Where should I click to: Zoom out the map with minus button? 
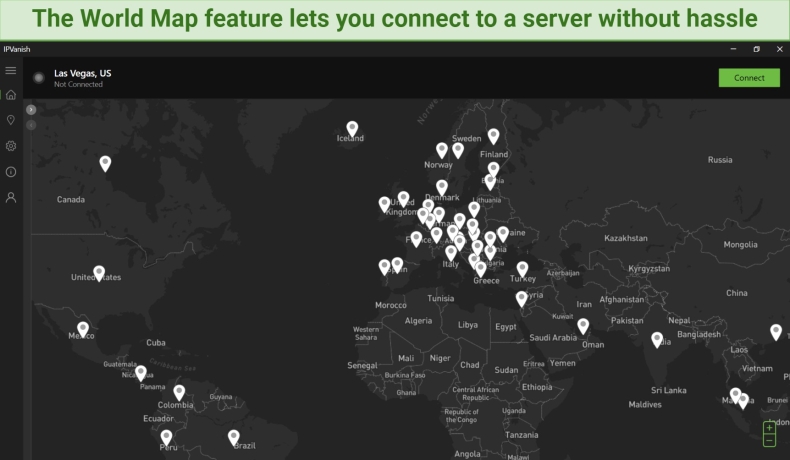[769, 440]
